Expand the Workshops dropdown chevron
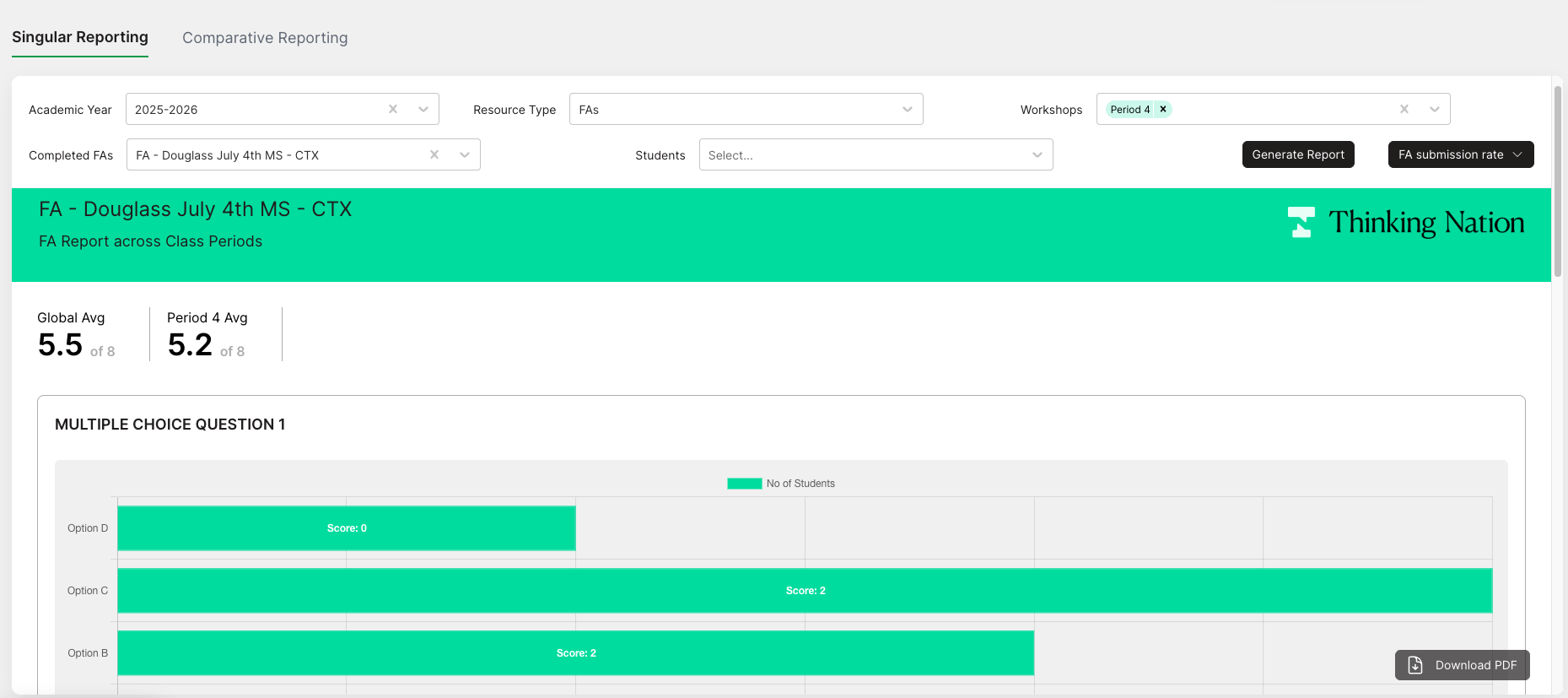1568x698 pixels. (1435, 109)
